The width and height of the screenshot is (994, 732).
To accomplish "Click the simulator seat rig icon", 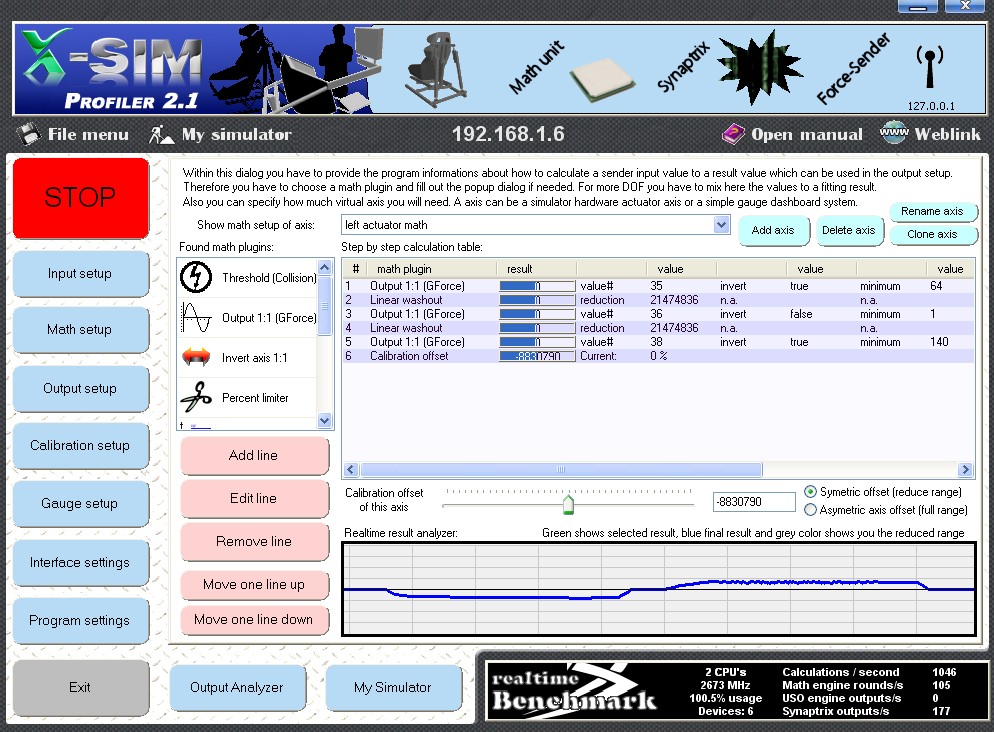I will click(x=435, y=70).
